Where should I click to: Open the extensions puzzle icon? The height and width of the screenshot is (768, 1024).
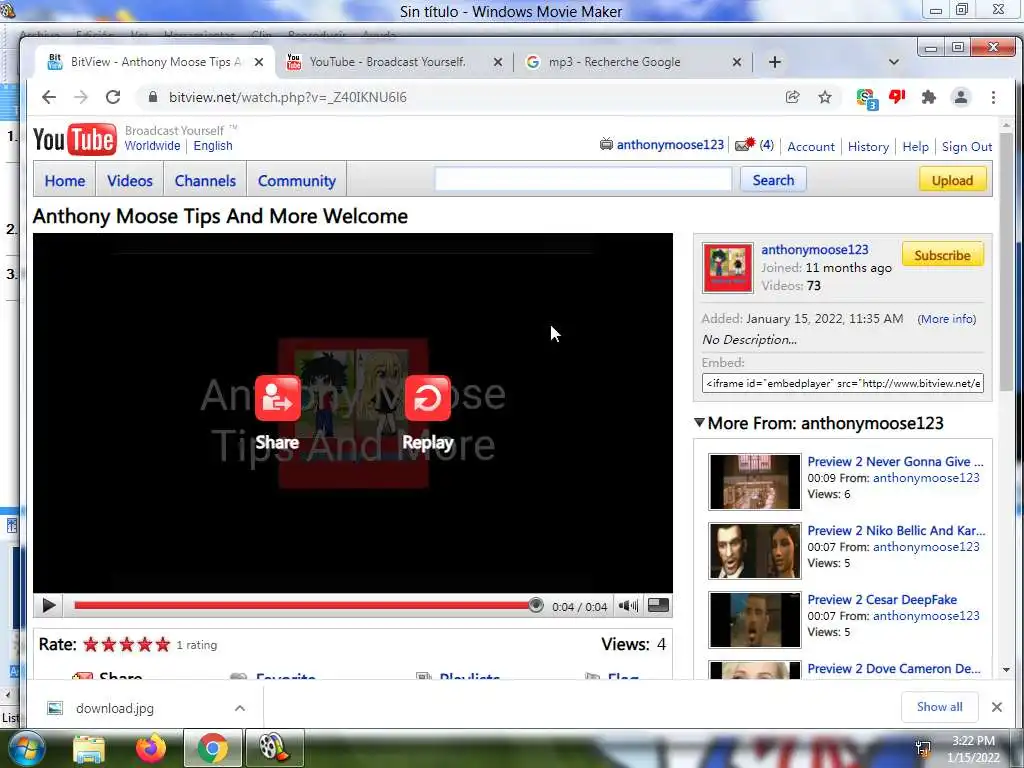[928, 97]
